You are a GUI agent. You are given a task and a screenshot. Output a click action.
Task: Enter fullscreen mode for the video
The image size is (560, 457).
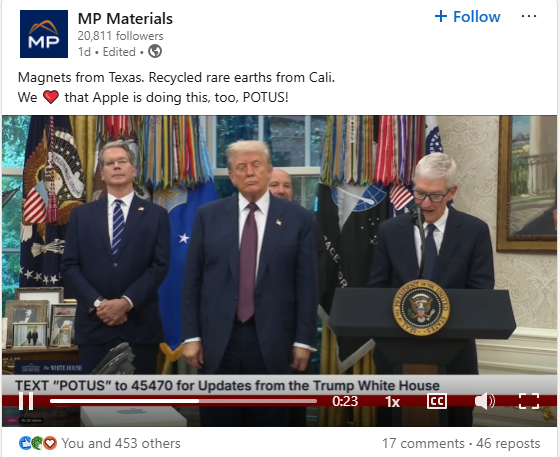point(529,401)
